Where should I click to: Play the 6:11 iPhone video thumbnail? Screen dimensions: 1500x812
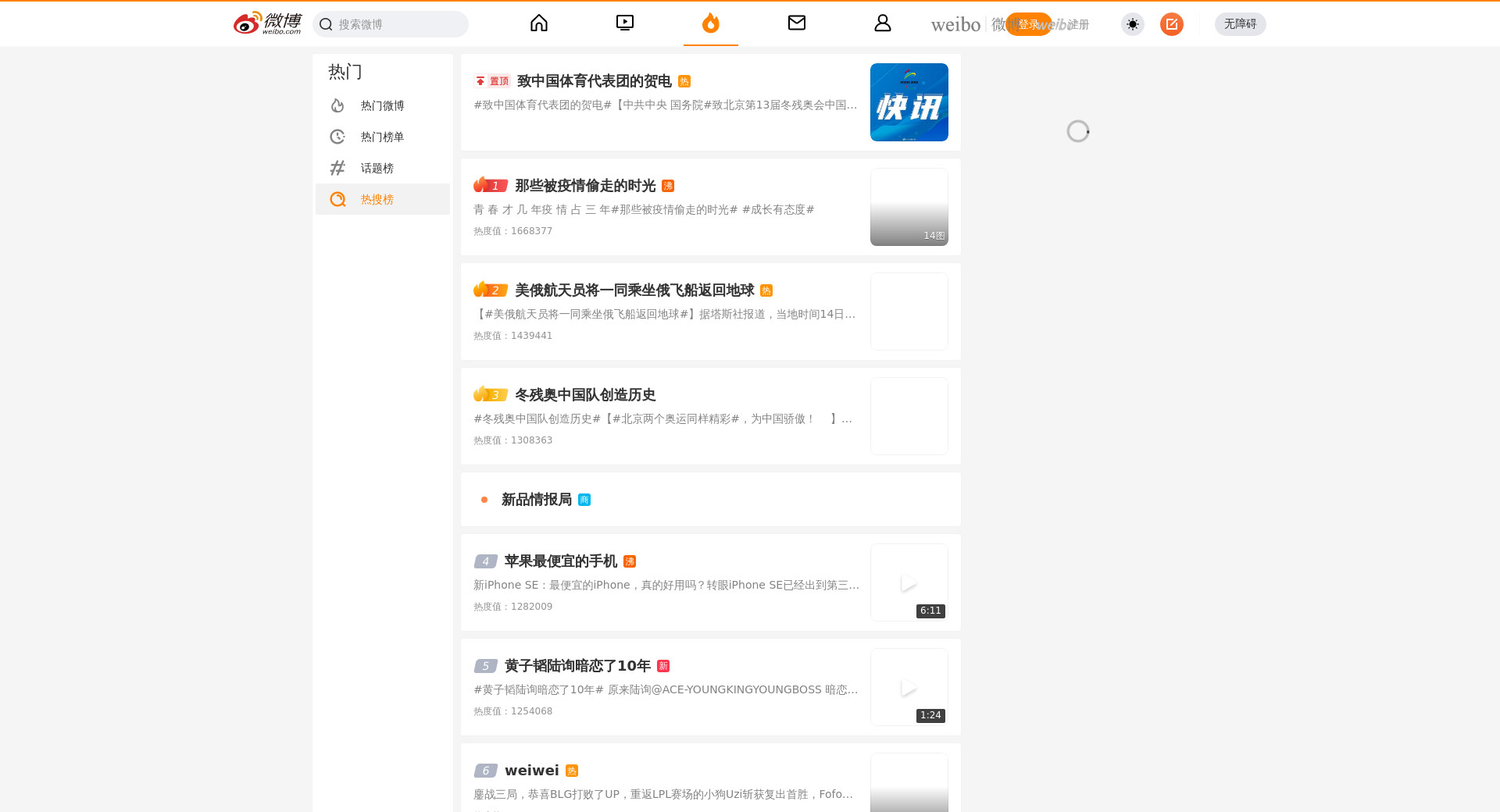(x=909, y=582)
